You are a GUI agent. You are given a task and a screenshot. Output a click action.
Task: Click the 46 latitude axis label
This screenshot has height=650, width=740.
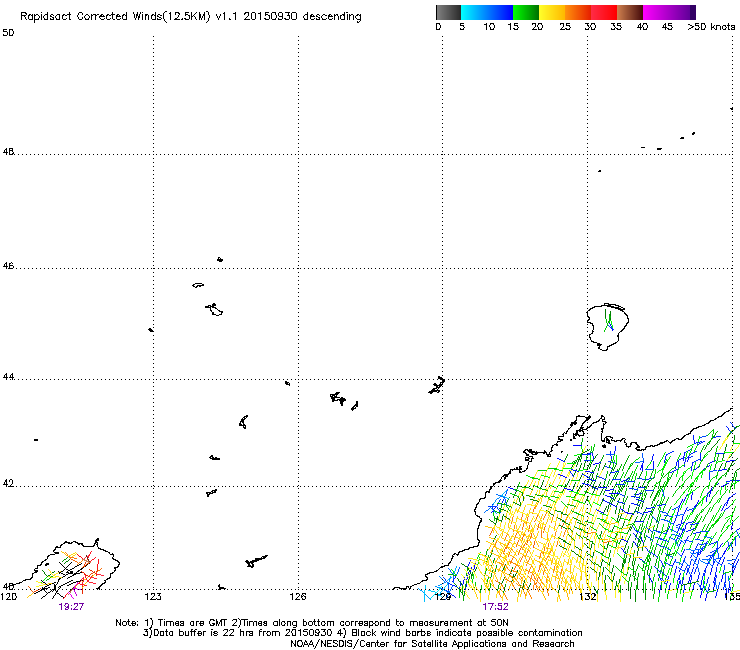(x=8, y=266)
